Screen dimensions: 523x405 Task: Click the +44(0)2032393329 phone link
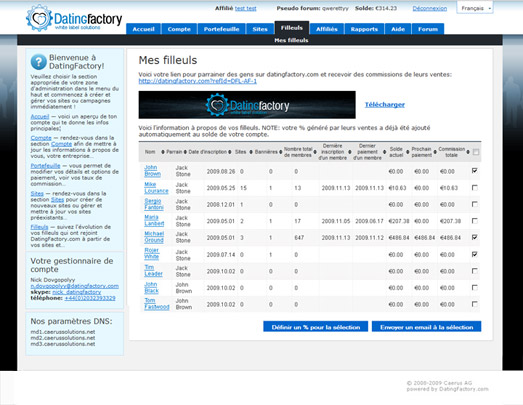pyautogui.click(x=90, y=298)
